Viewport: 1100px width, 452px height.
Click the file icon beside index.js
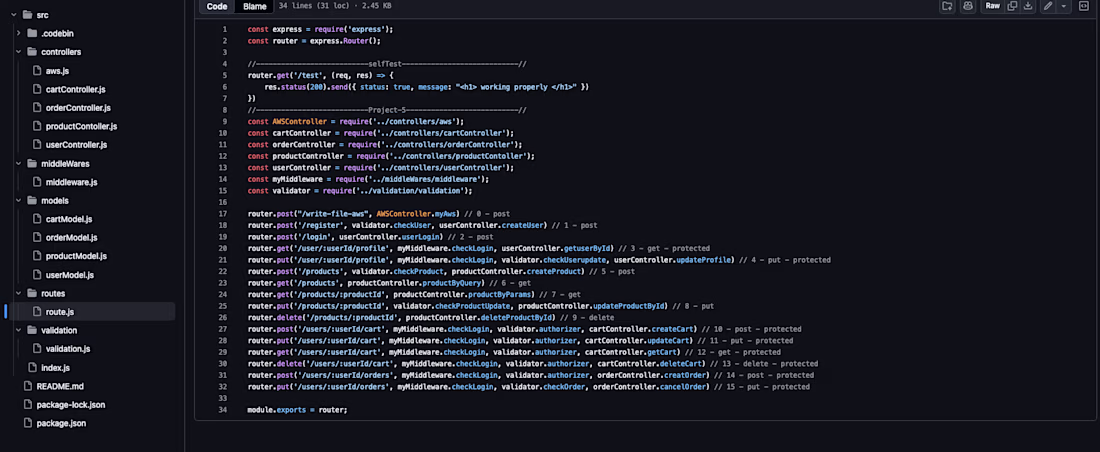[32, 368]
